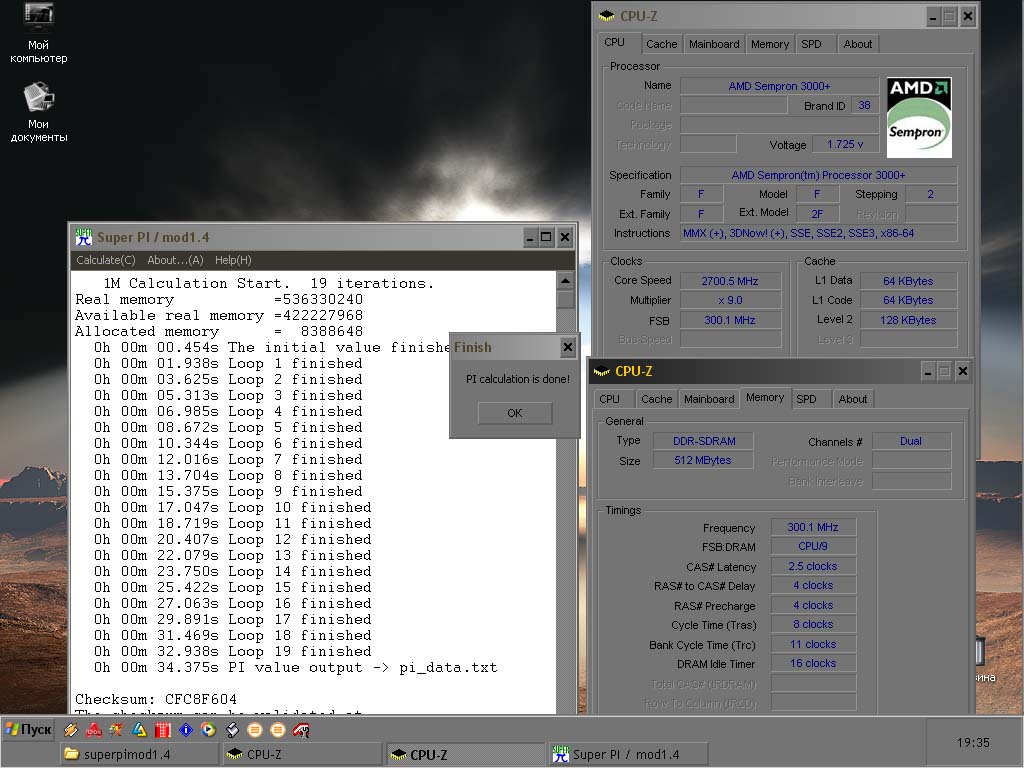The width and height of the screenshot is (1024, 768).
Task: Click the Checksum: CFC8F604 line
Action: 156,699
